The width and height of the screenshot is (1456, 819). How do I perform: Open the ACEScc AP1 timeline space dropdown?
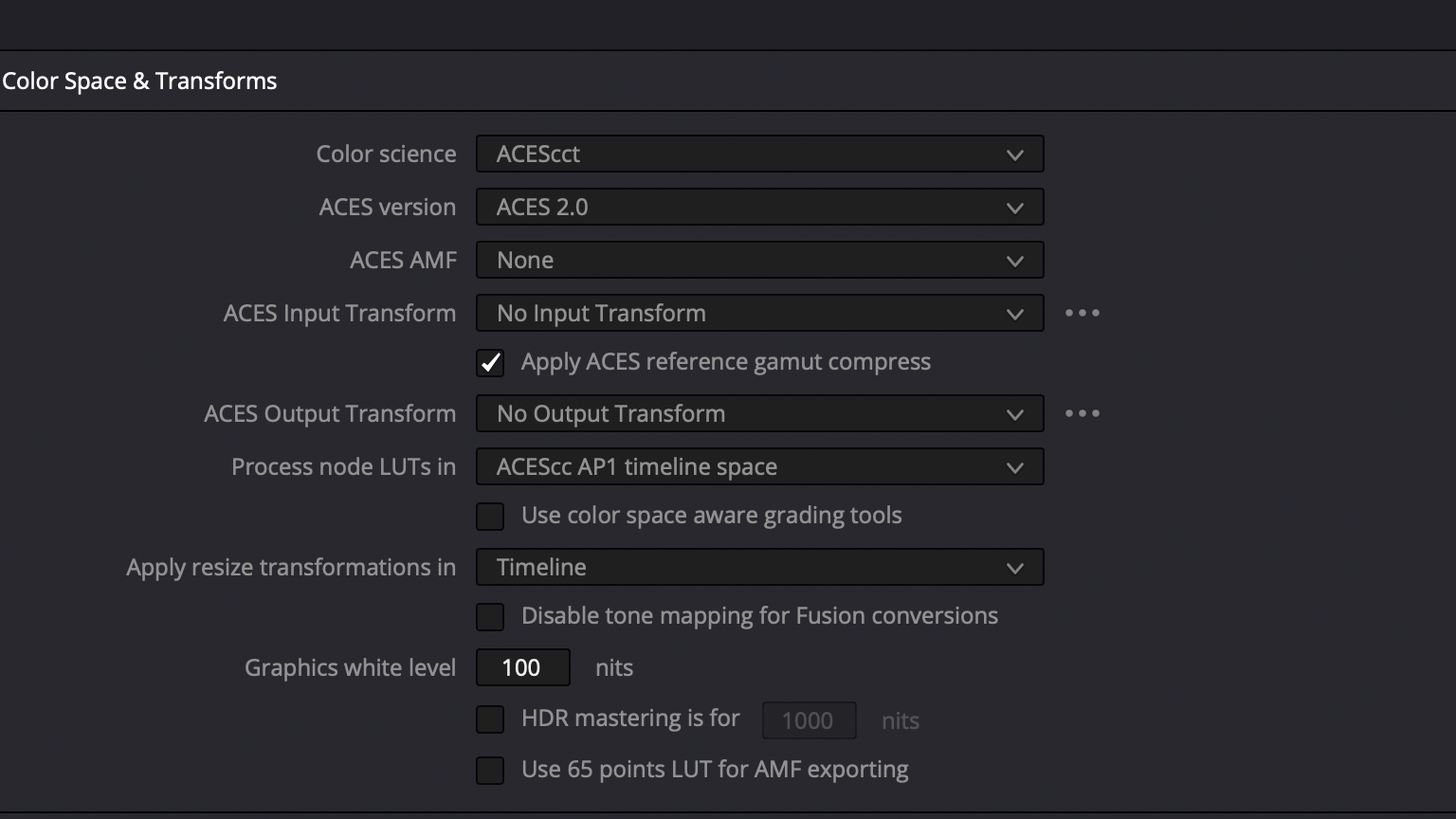click(x=739, y=466)
